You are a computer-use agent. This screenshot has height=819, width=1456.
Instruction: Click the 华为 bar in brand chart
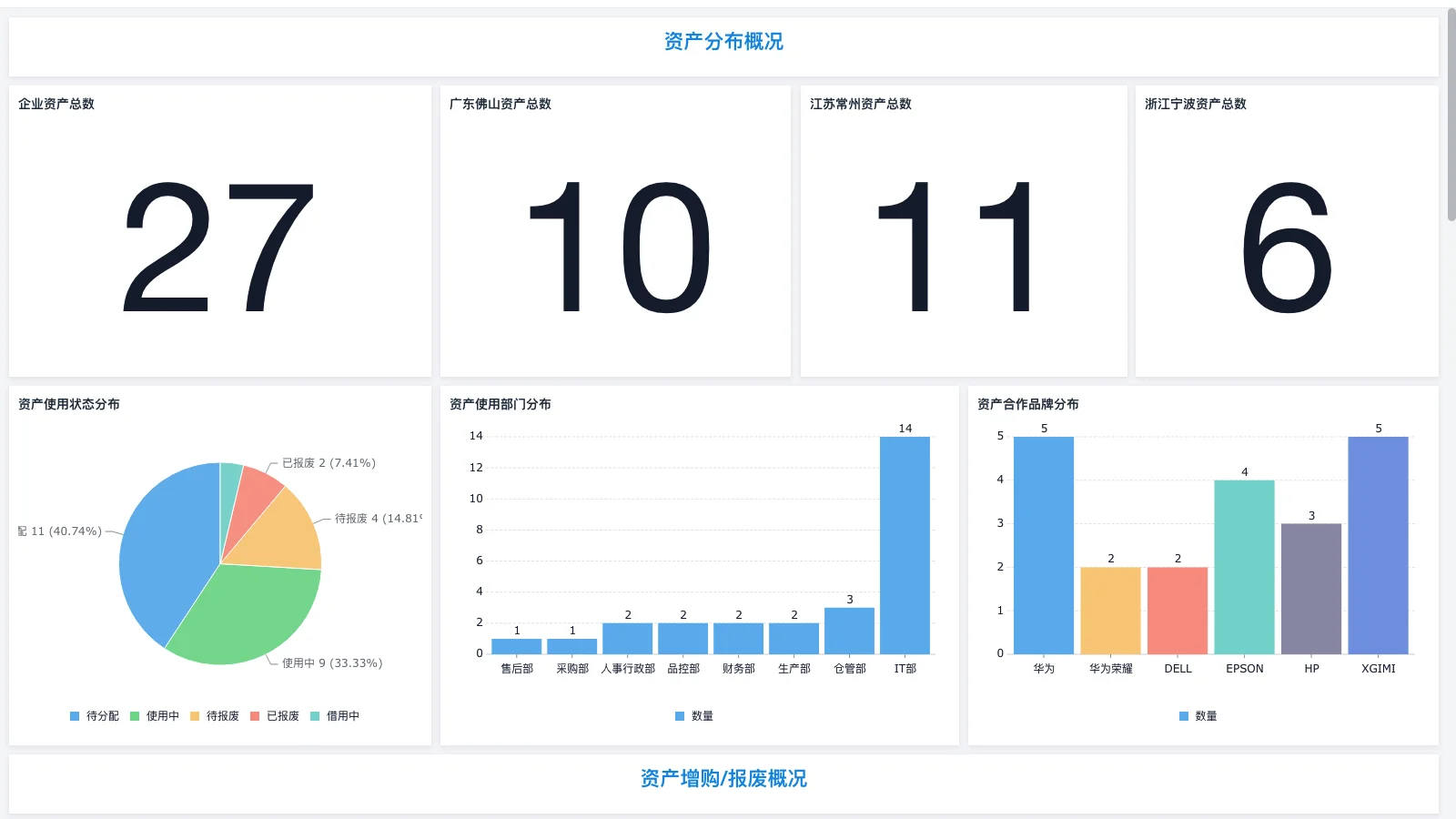click(x=1044, y=545)
